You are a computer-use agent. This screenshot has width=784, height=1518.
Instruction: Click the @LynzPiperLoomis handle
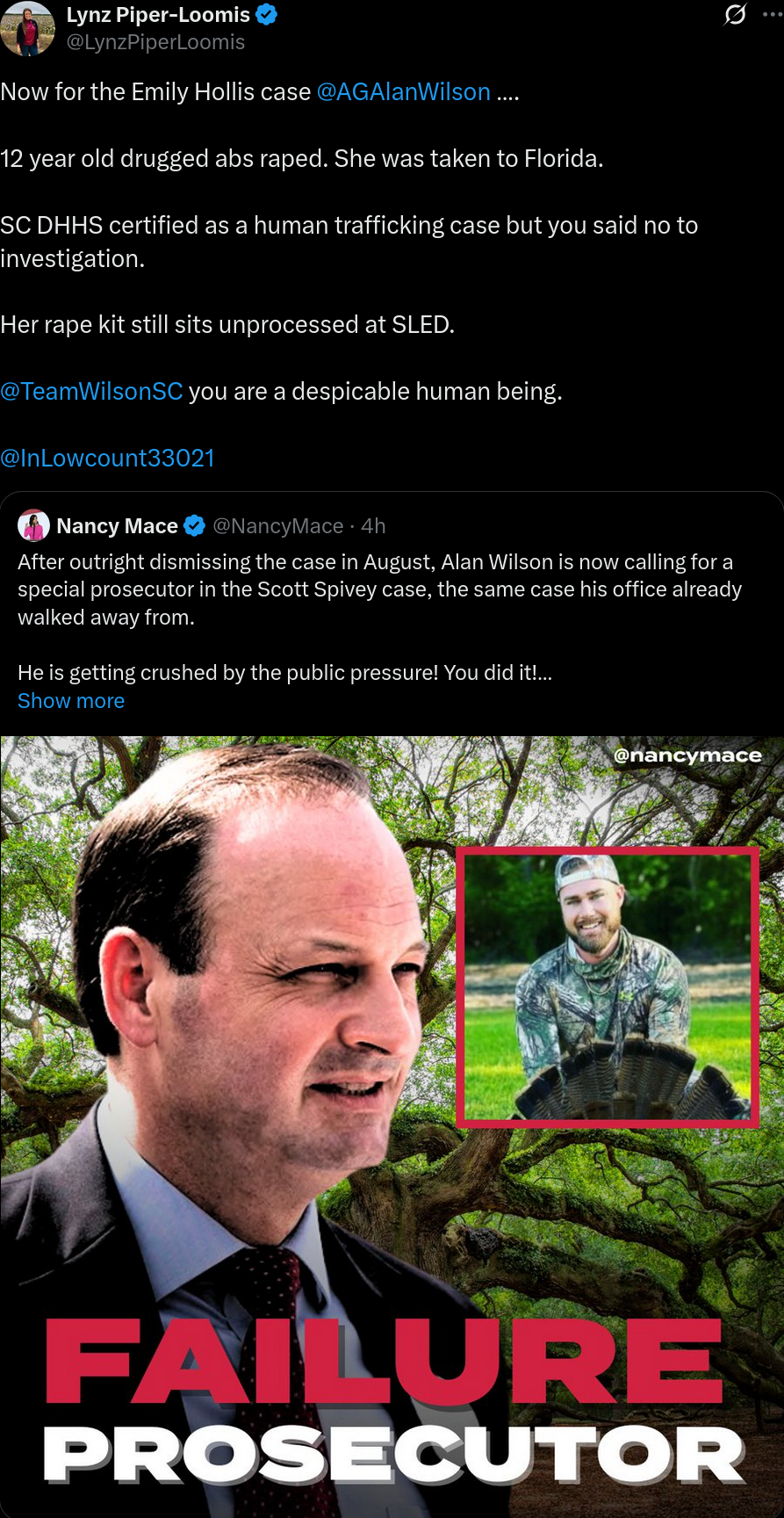[x=155, y=42]
